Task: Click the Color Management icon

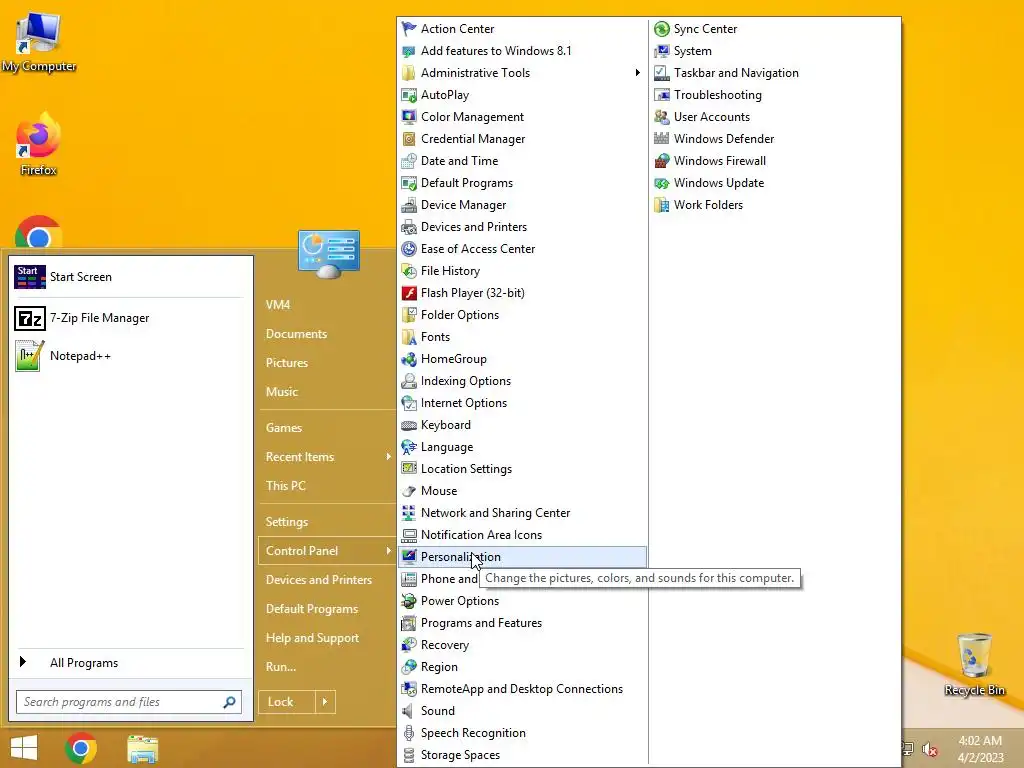Action: click(409, 117)
